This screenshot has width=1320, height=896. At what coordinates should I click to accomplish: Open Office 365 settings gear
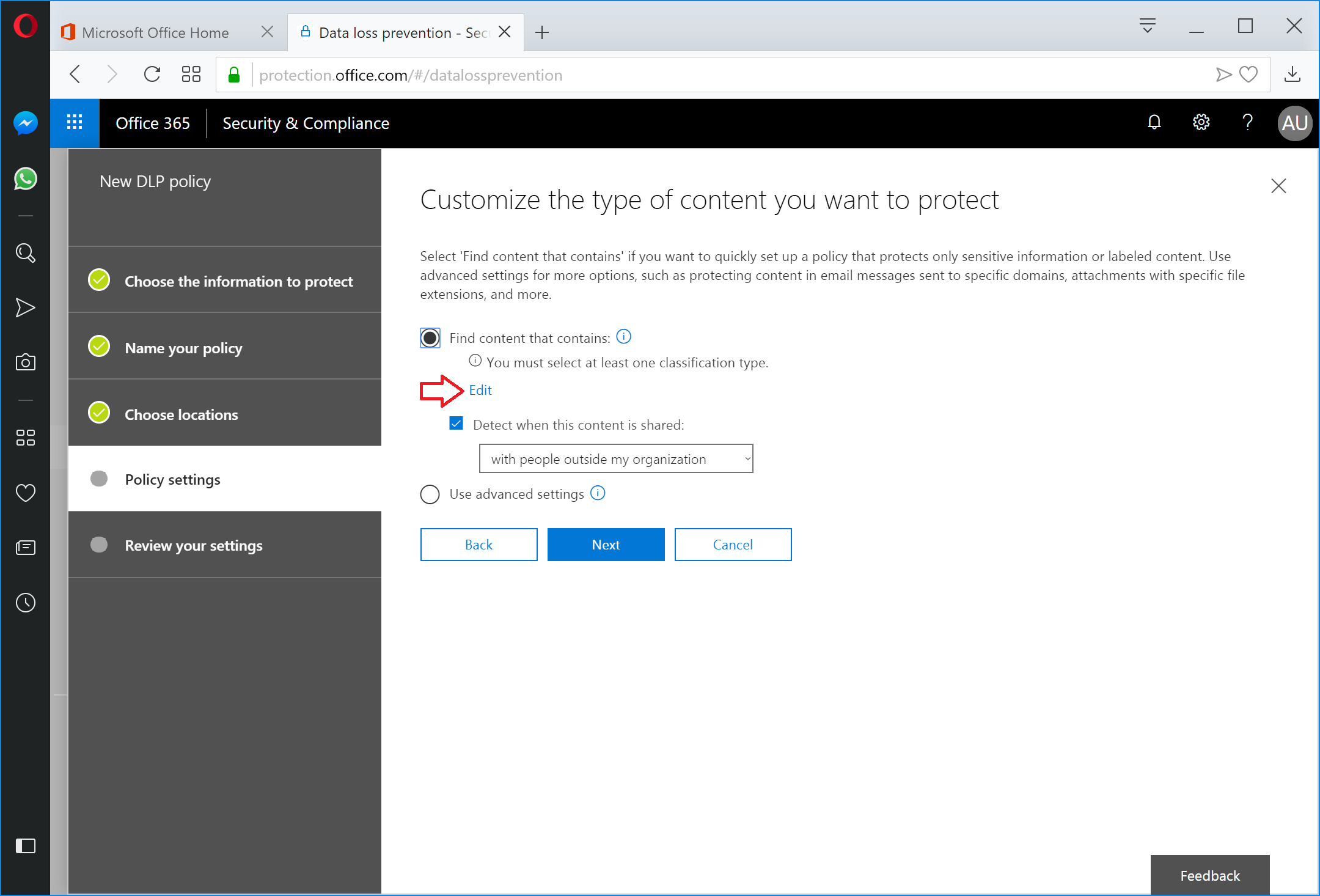1200,122
